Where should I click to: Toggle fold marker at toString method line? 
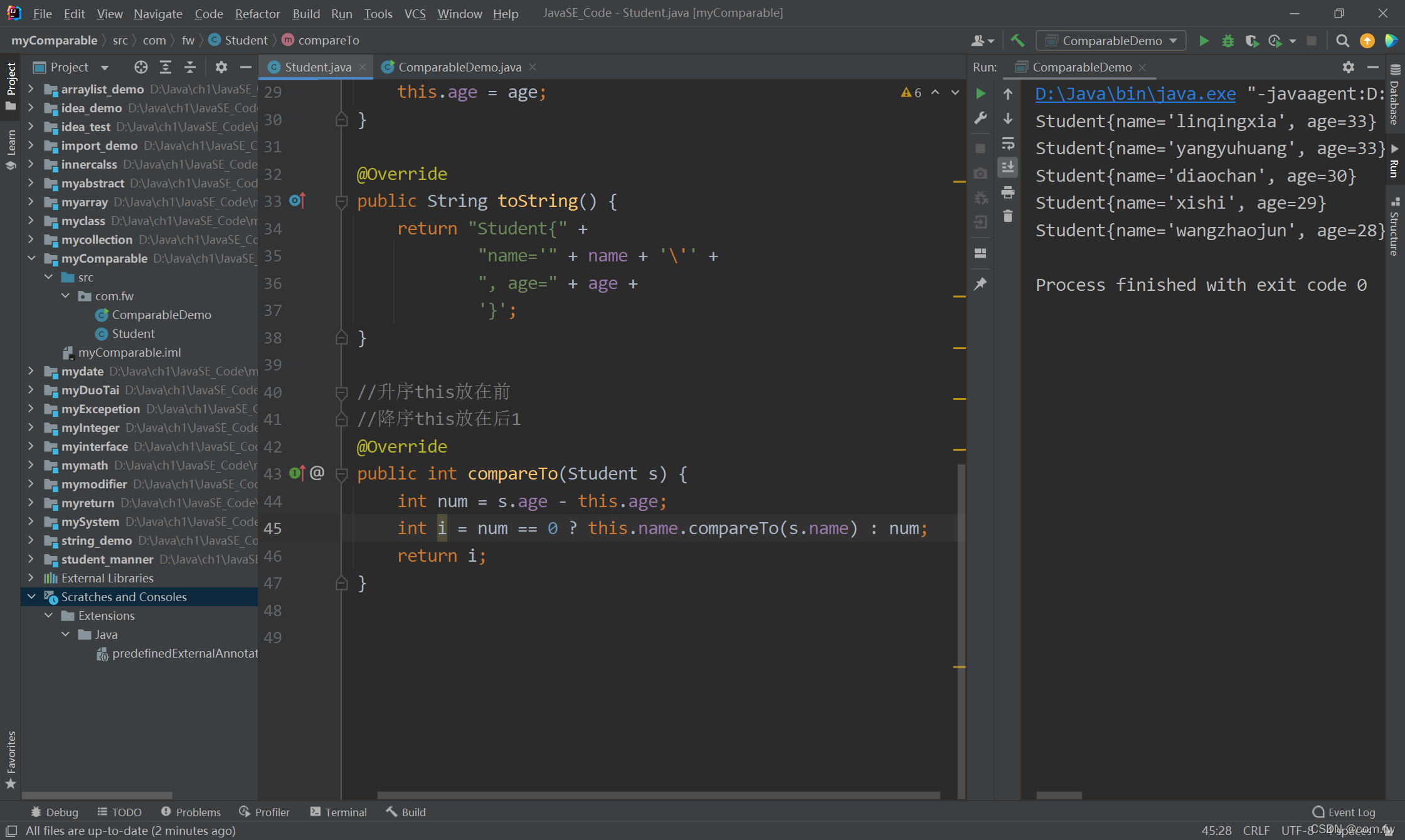pos(342,201)
